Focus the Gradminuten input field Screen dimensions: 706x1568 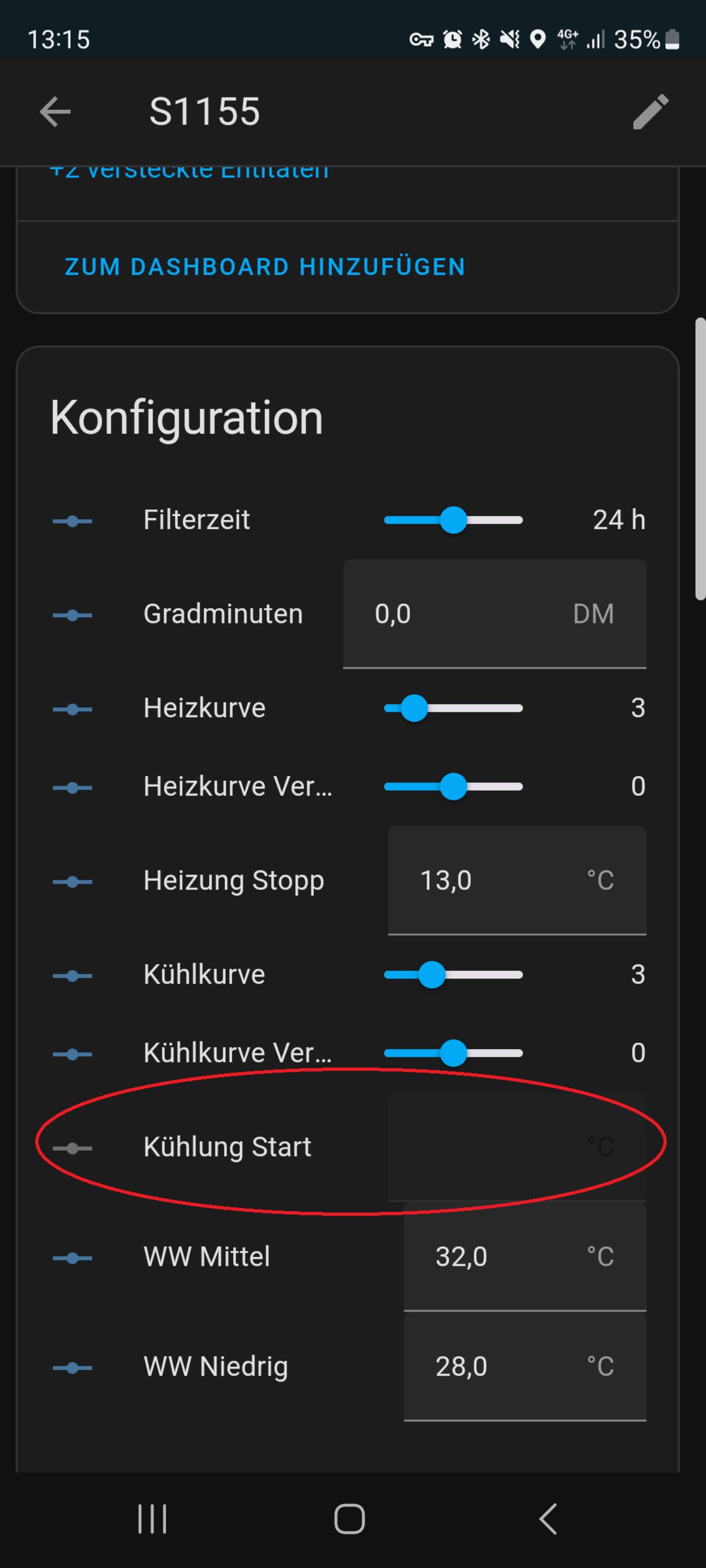click(x=495, y=614)
